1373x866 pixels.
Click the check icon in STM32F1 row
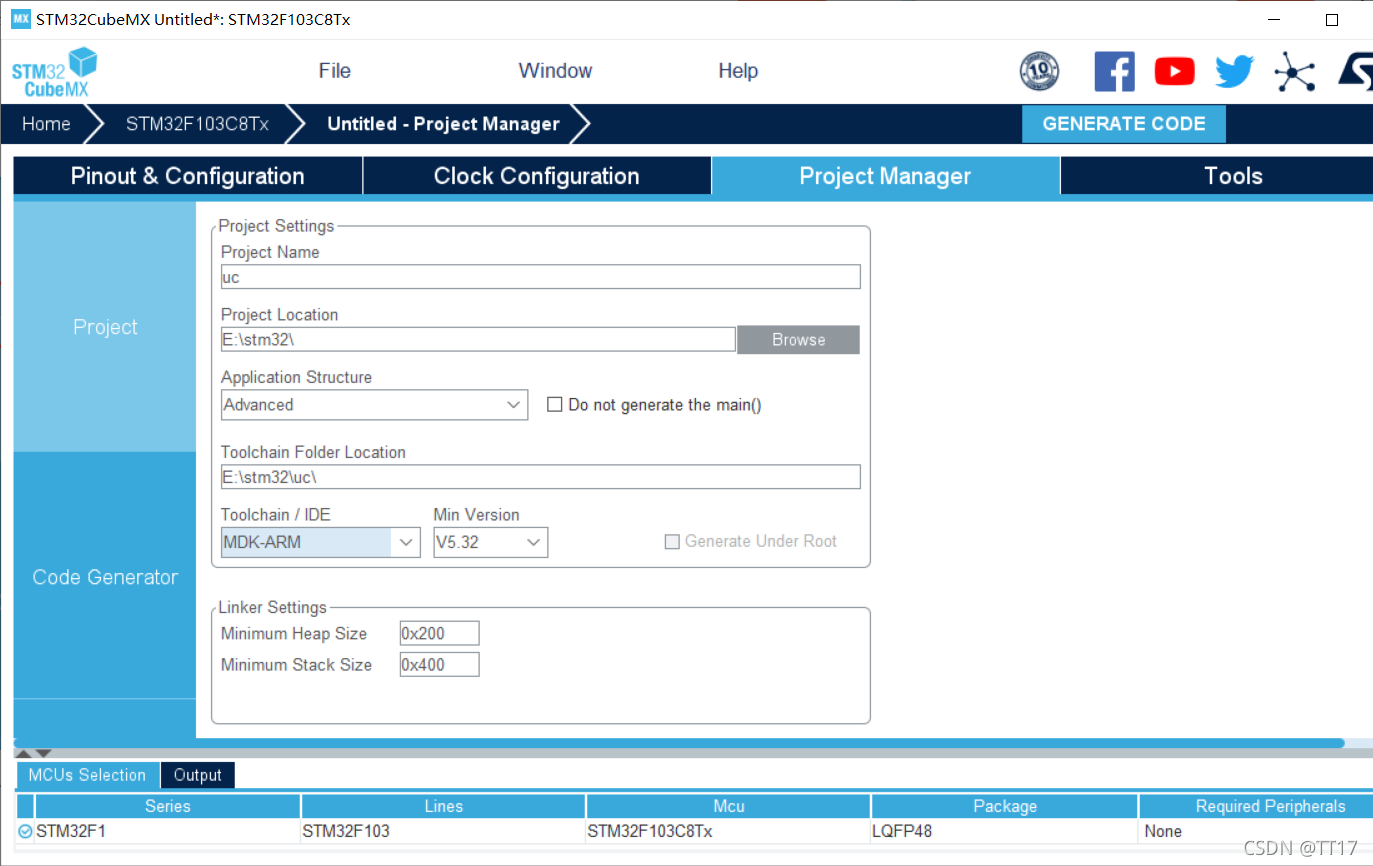pyautogui.click(x=25, y=831)
